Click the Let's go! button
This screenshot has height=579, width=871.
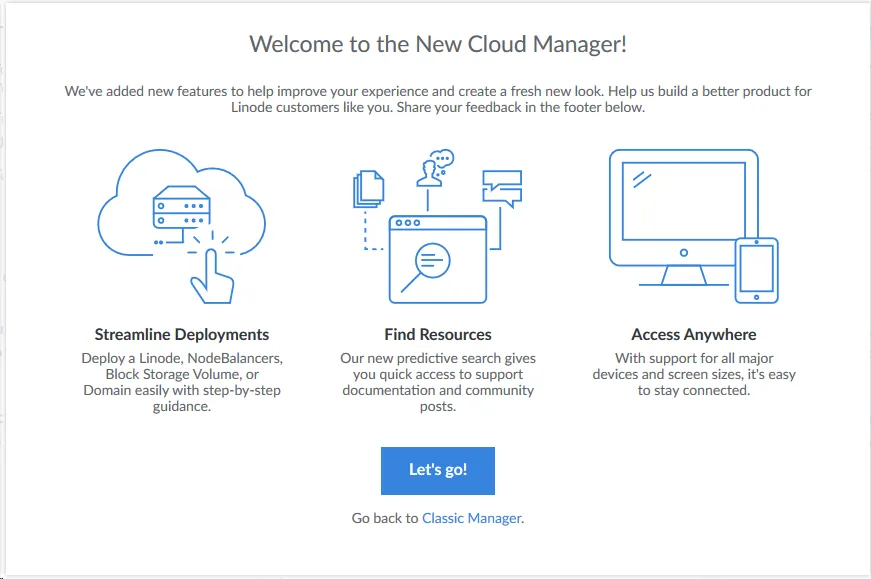click(438, 471)
